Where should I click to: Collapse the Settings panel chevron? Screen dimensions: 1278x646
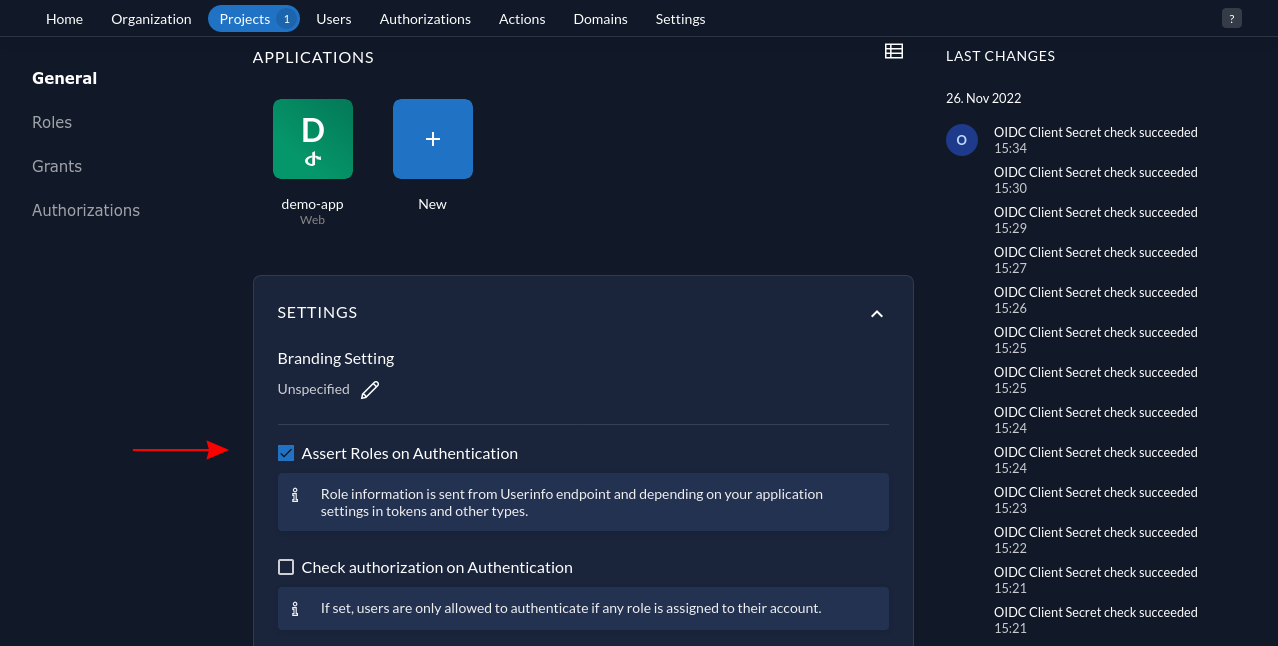tap(877, 313)
